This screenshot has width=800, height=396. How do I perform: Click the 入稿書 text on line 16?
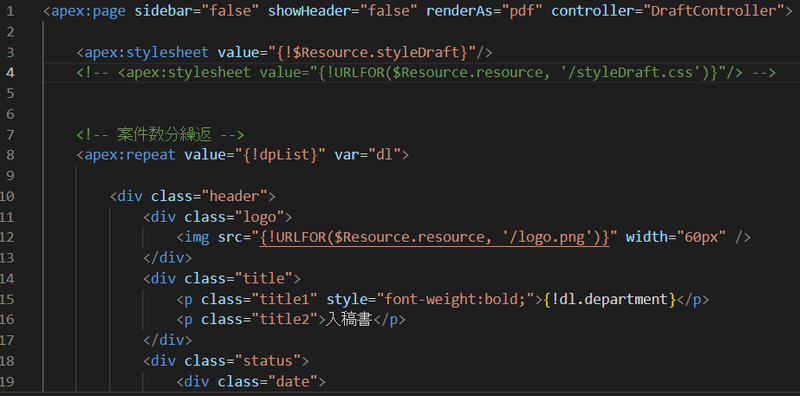tap(348, 319)
